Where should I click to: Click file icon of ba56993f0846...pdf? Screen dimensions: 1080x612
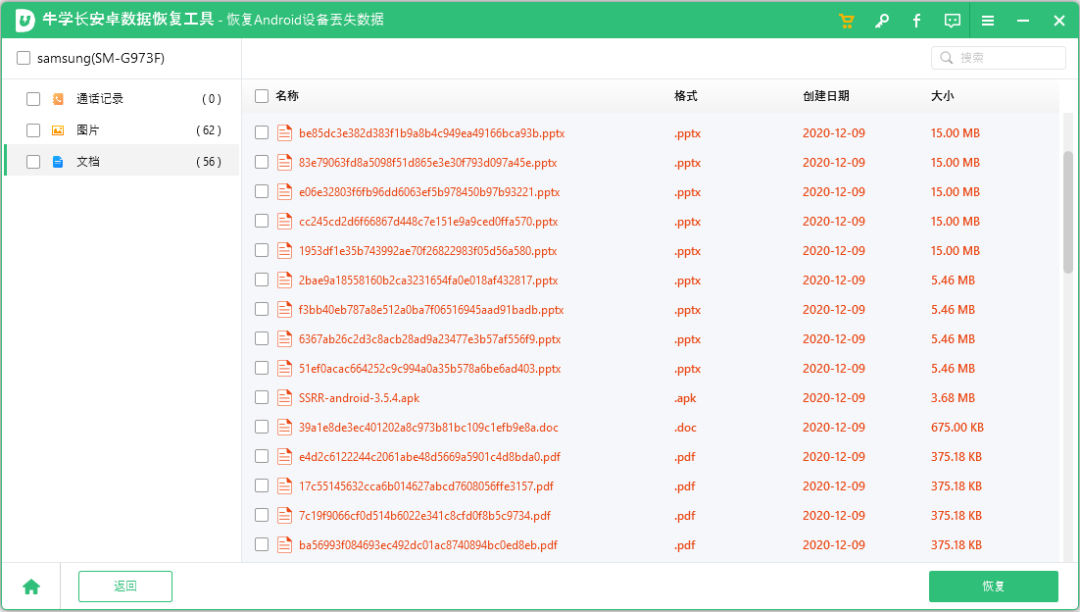click(284, 545)
